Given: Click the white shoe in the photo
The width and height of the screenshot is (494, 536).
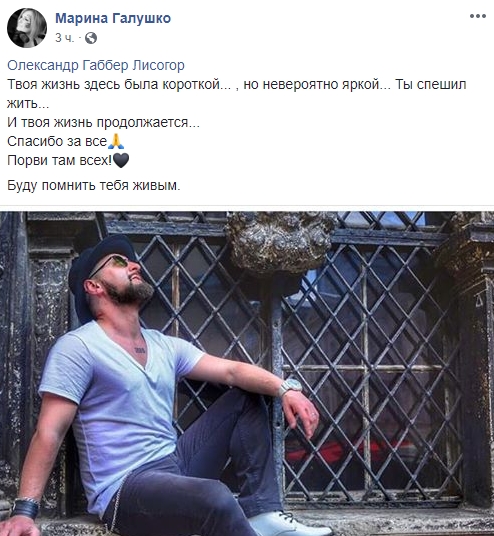Looking at the screenshot, I should (289, 523).
